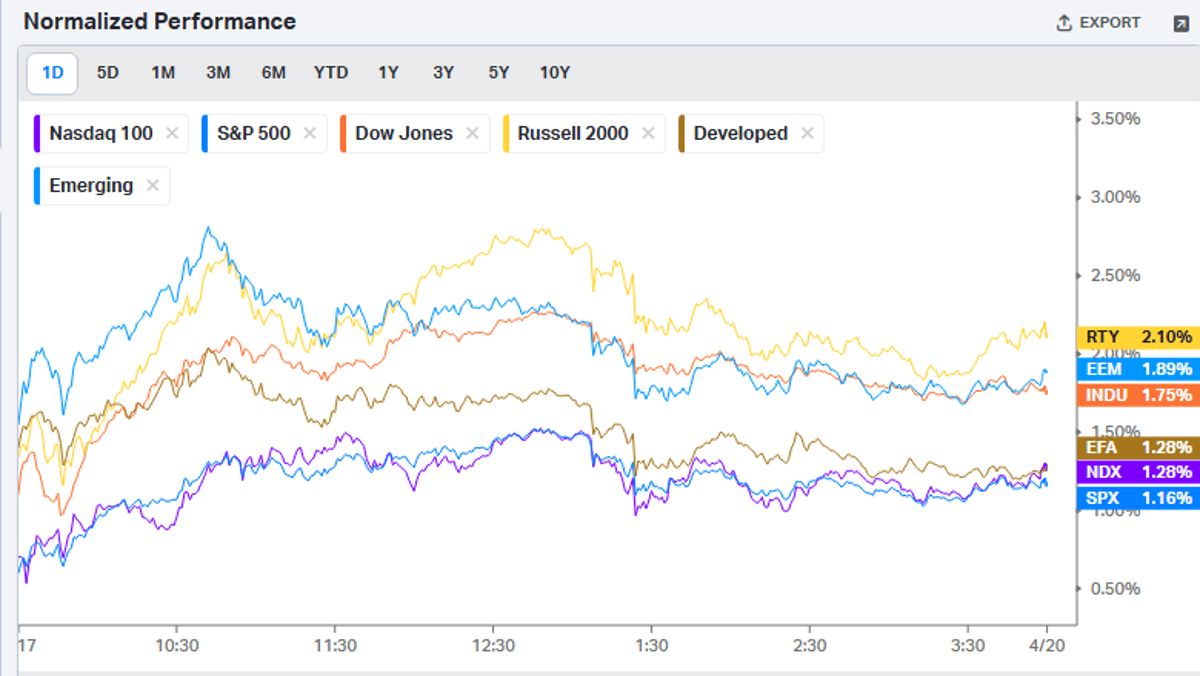
Task: Click the Export icon
Action: click(1097, 21)
